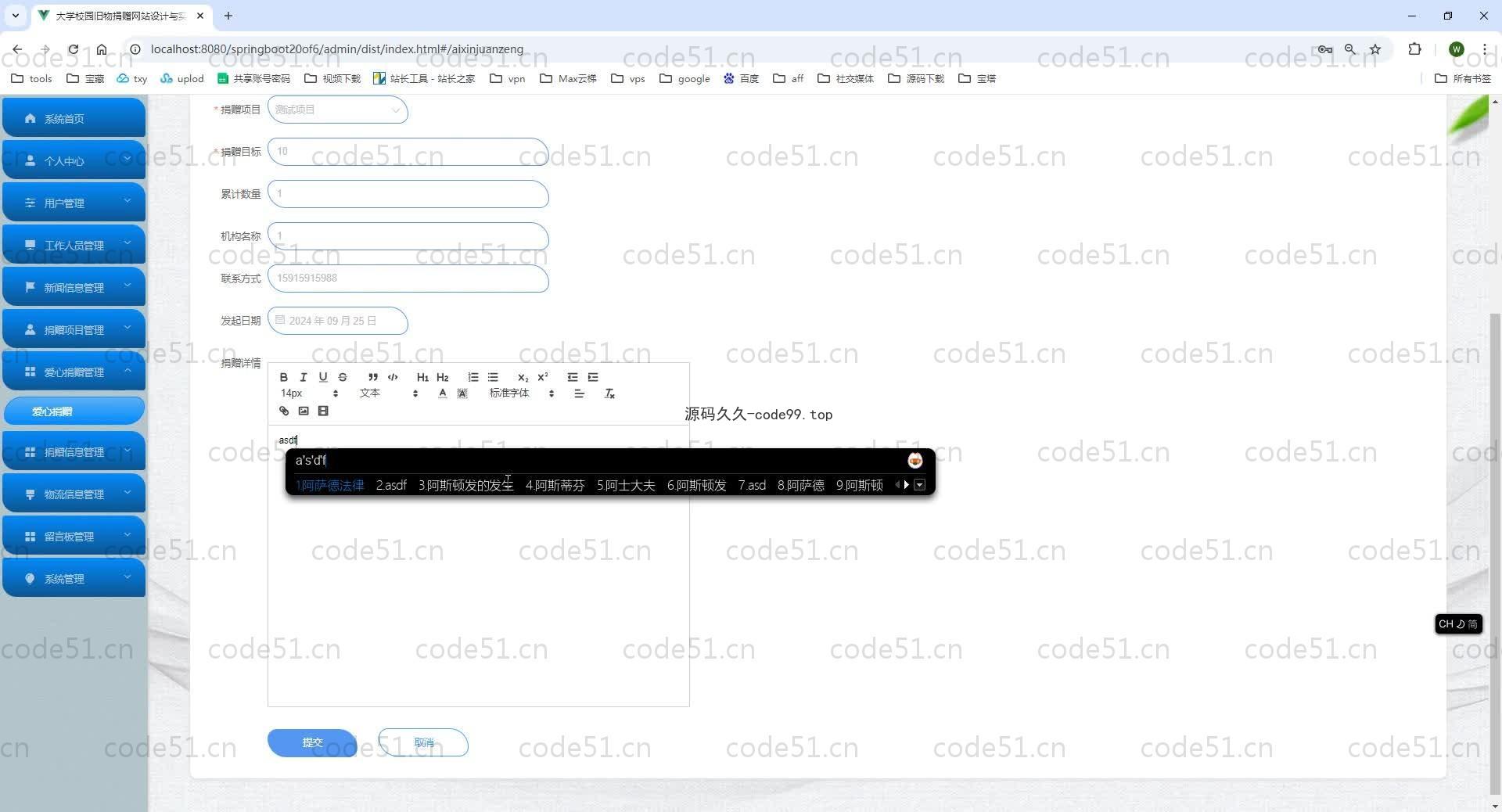
Task: Open the 文本 header style dropdown
Action: pyautogui.click(x=389, y=393)
